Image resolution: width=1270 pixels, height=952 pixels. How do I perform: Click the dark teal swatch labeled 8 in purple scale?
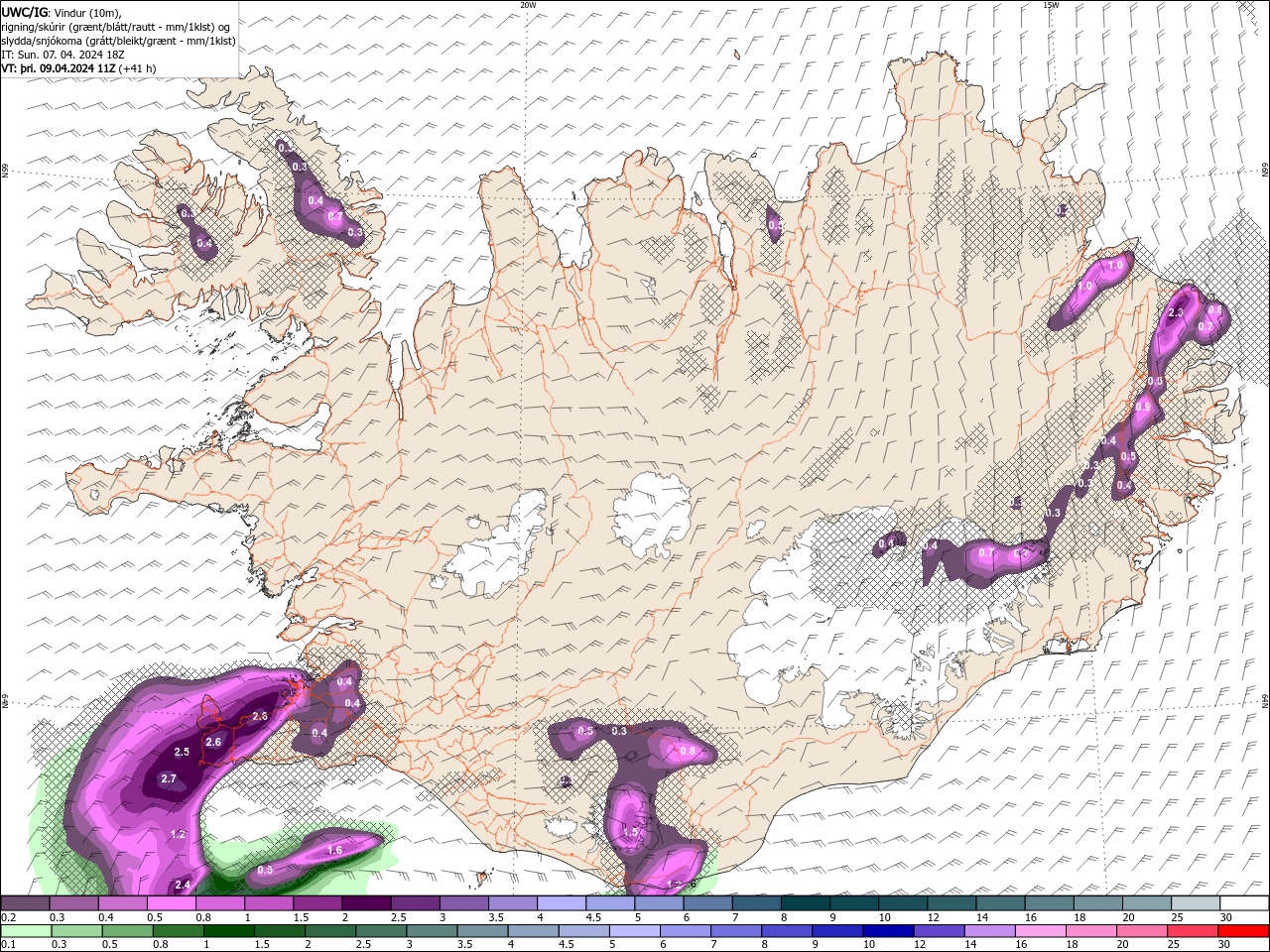[x=805, y=903]
